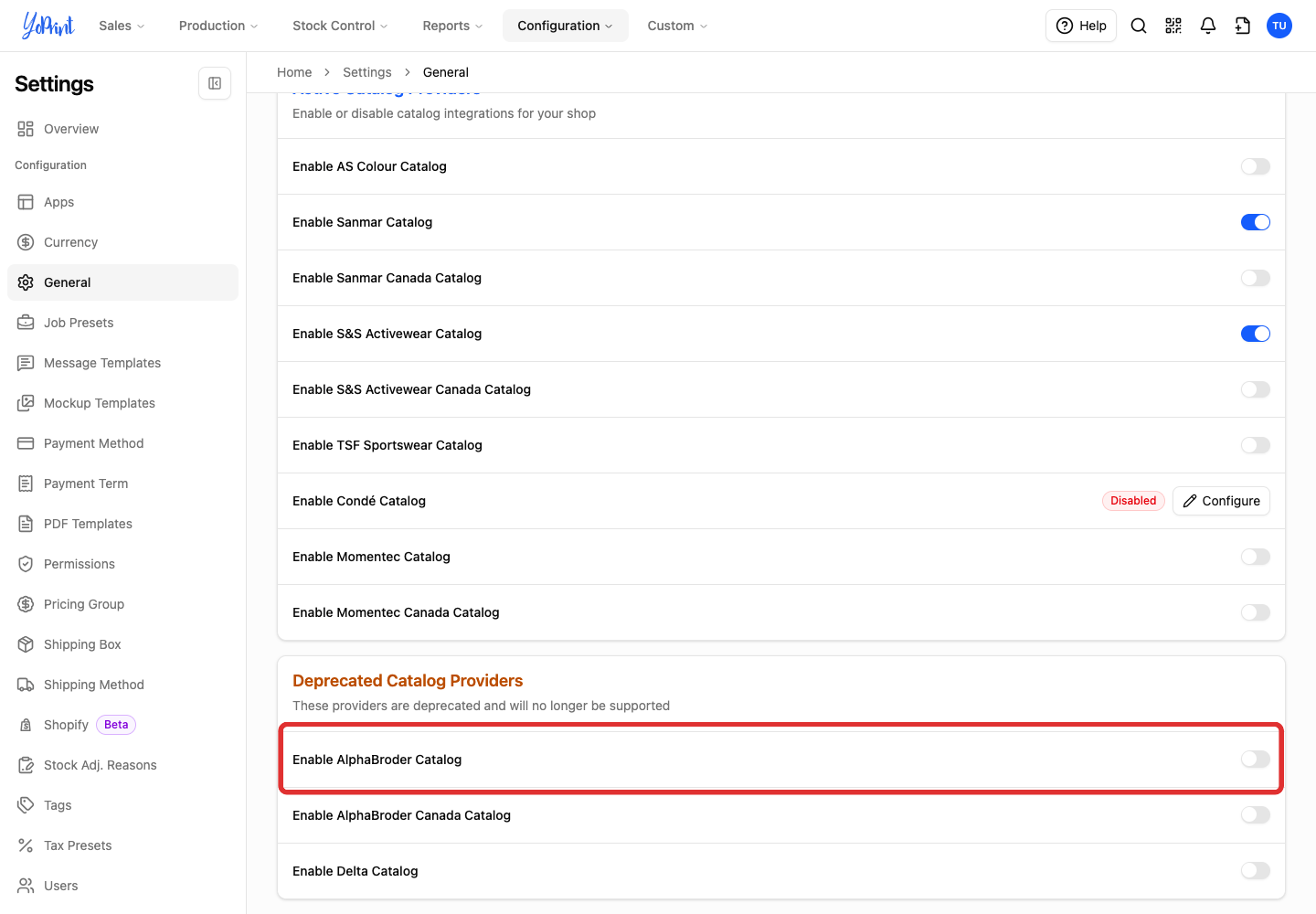Enable Sanmar Canada Catalog toggle
The height and width of the screenshot is (914, 1316).
[x=1255, y=278]
